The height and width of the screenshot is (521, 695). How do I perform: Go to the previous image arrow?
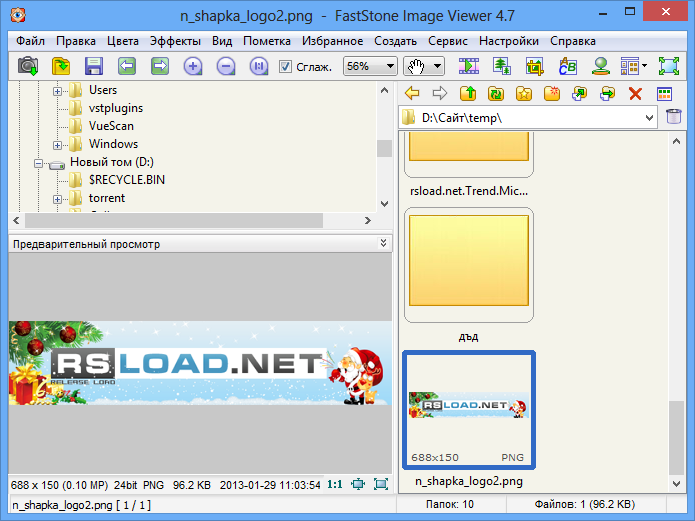click(127, 67)
